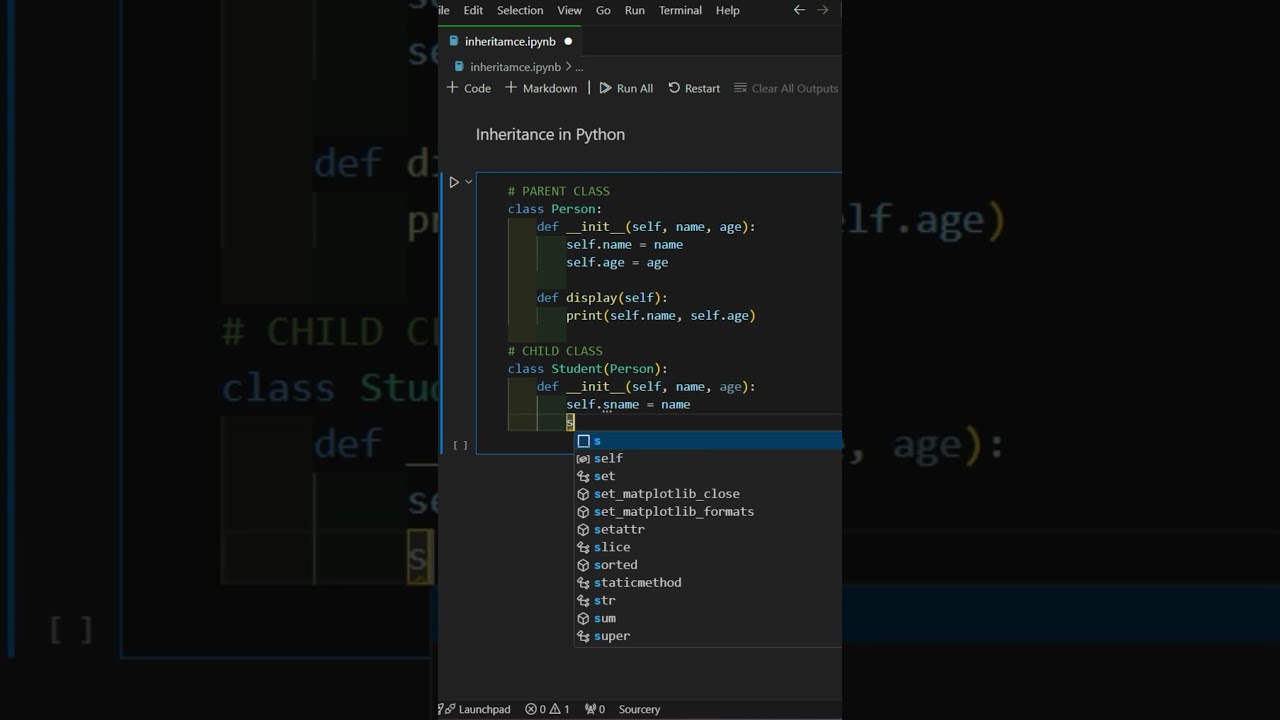1280x720 pixels.
Task: Click the Inheritance in Python heading cell
Action: click(550, 134)
